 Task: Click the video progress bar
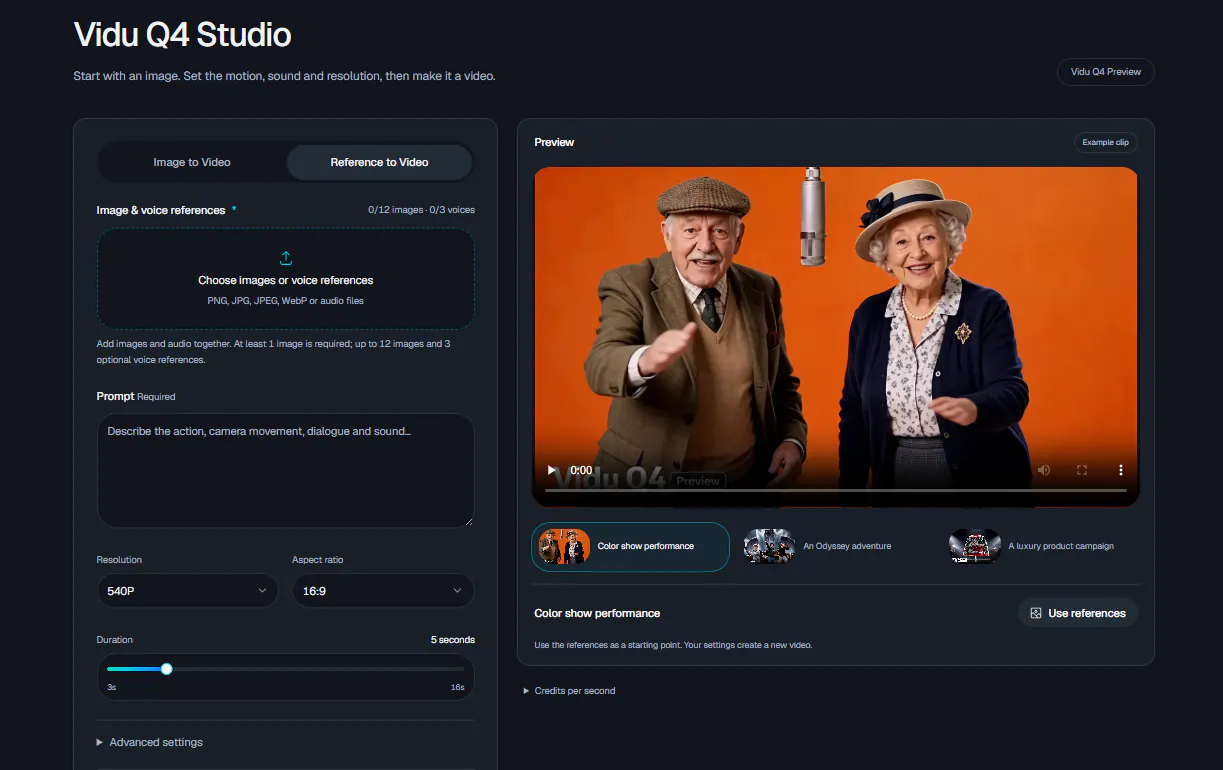tap(836, 490)
